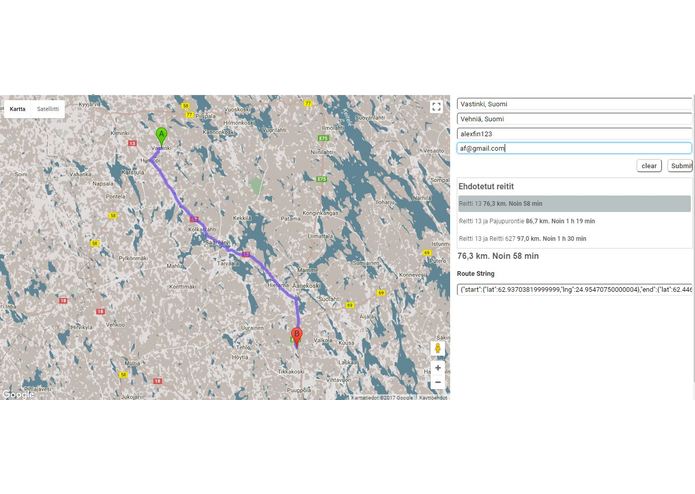Zoom in on the map
The image size is (695, 494).
click(x=438, y=368)
